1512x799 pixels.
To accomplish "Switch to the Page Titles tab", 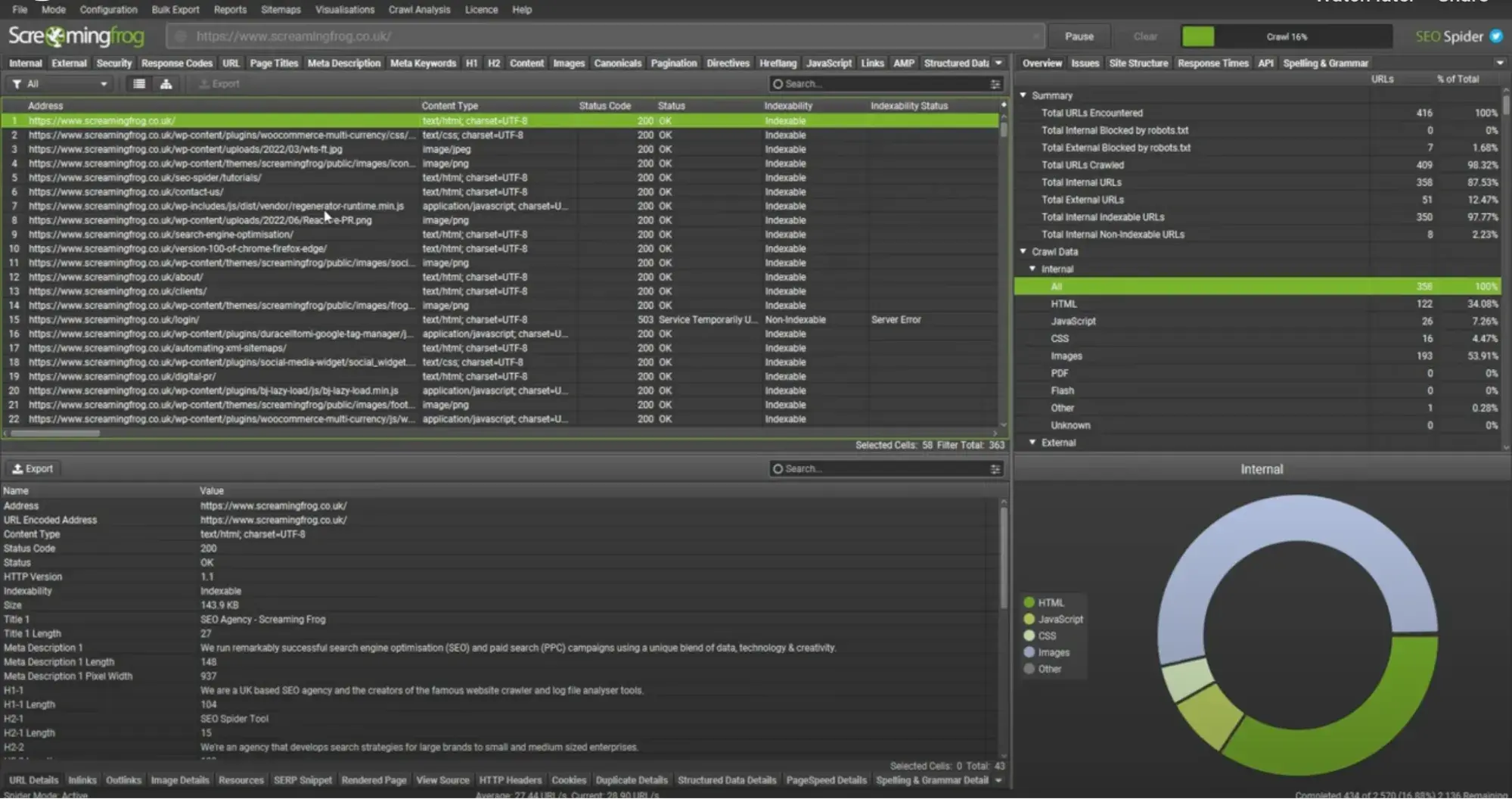I will pos(274,64).
